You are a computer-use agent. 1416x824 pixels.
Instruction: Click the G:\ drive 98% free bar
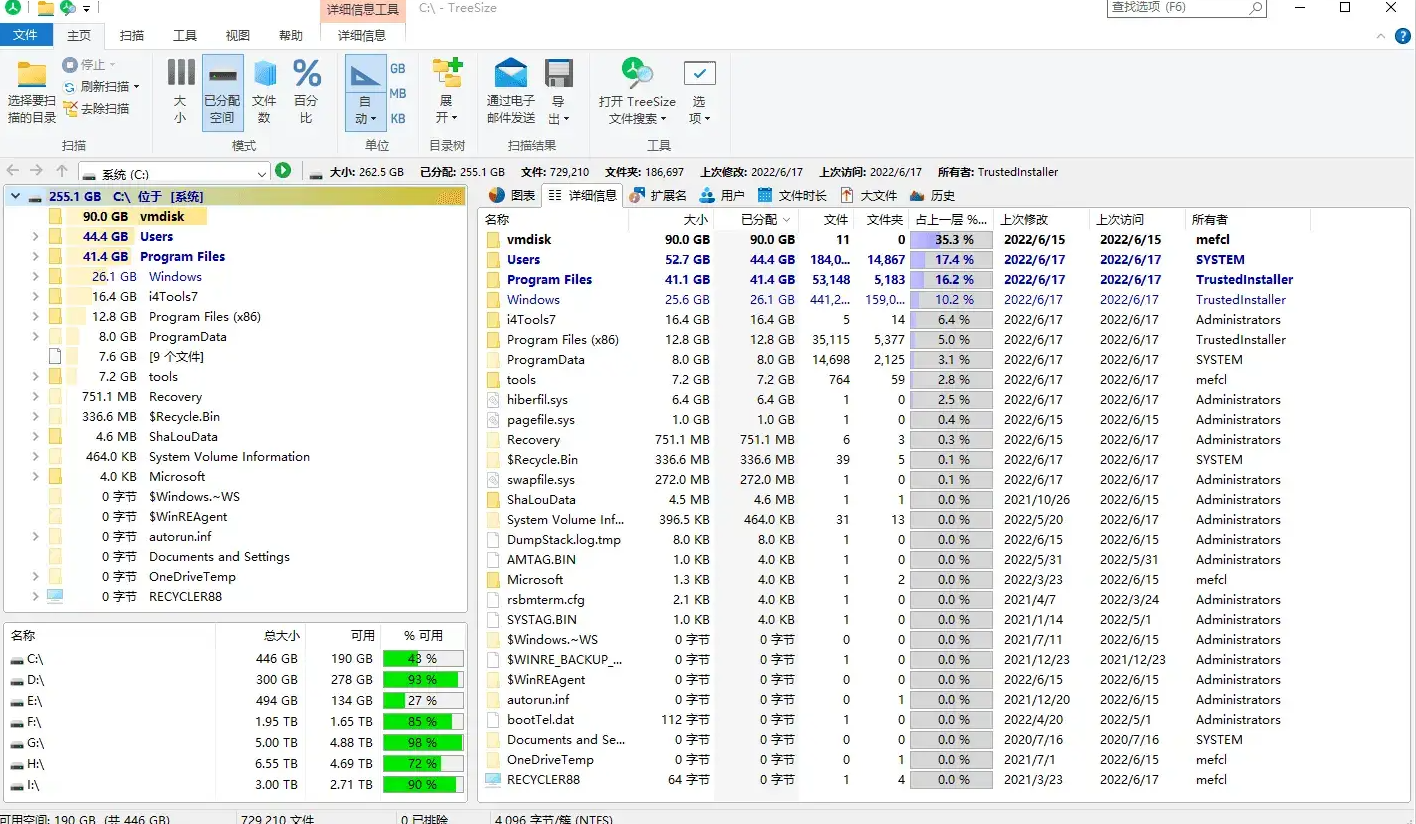pos(423,743)
